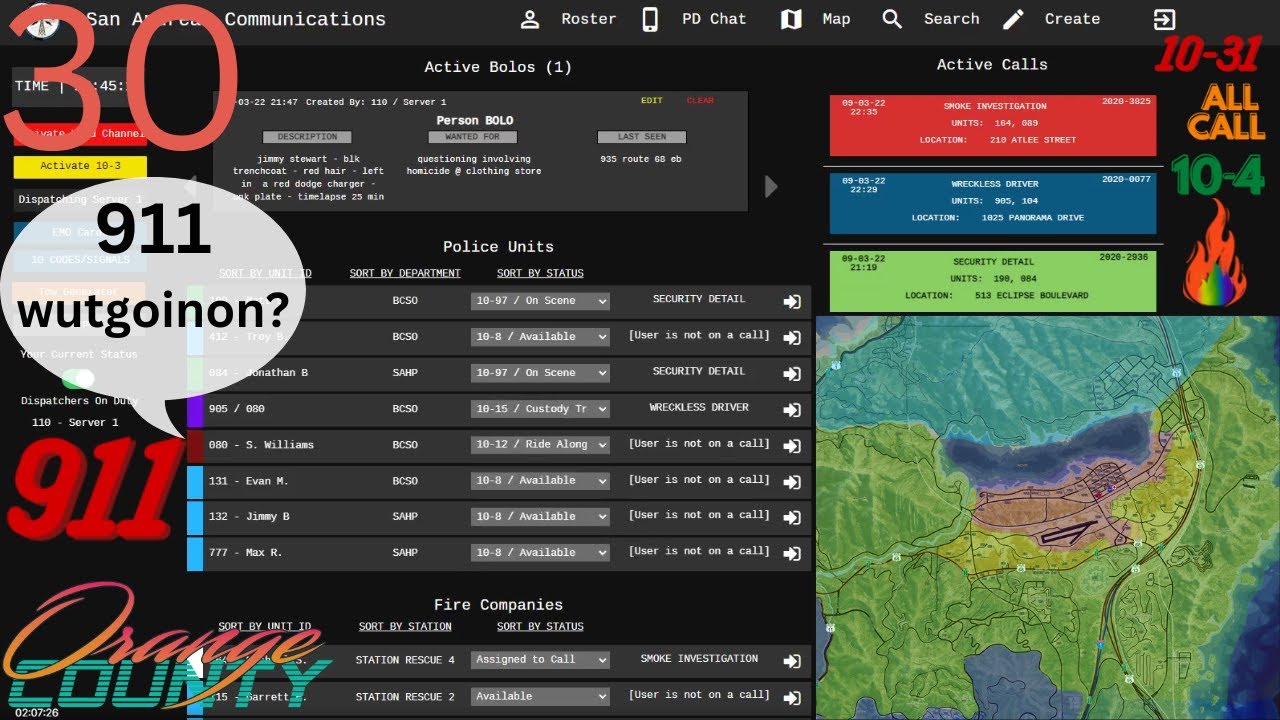Click EDIT on the Person BOLO
The image size is (1280, 720).
pos(652,101)
